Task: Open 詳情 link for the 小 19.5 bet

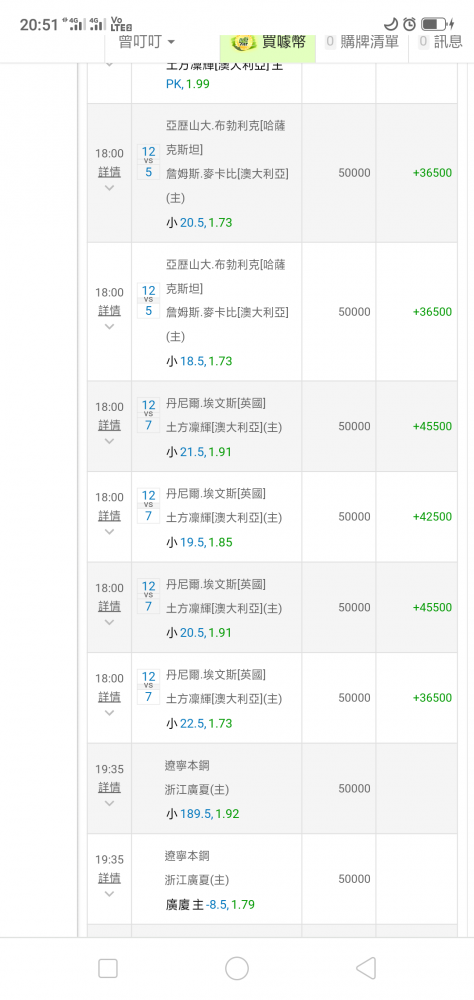Action: [x=109, y=515]
